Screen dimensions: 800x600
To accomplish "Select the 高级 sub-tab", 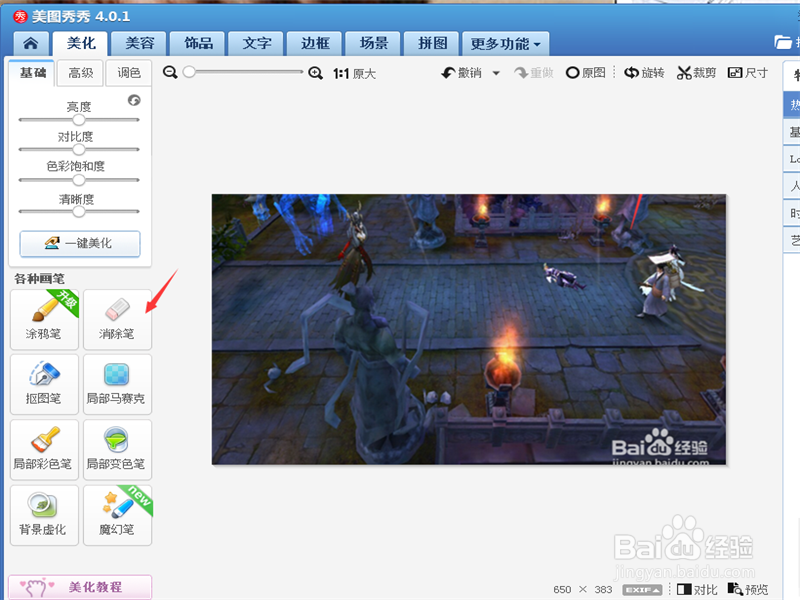I will [x=81, y=73].
